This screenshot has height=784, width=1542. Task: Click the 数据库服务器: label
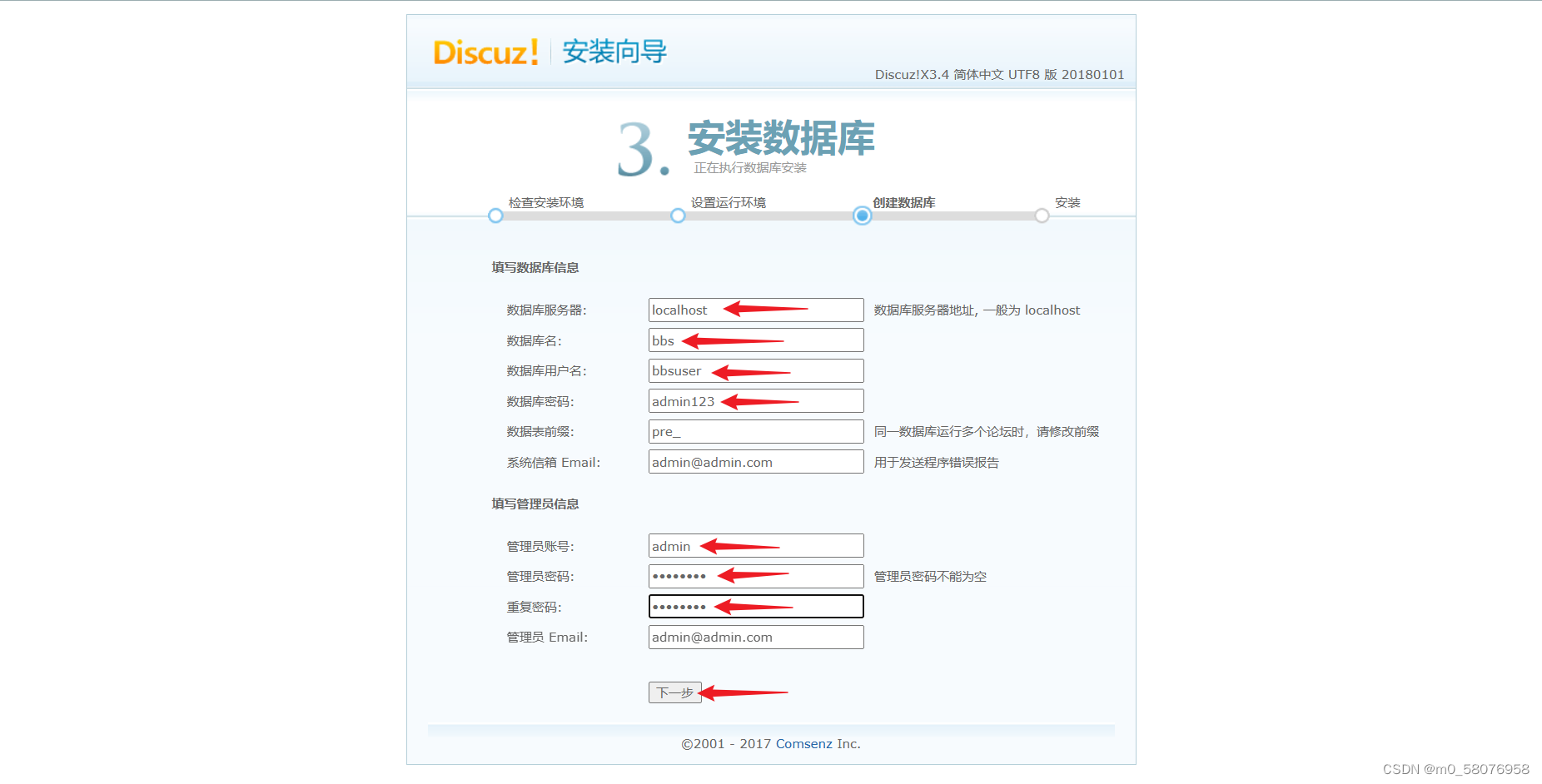tap(546, 310)
